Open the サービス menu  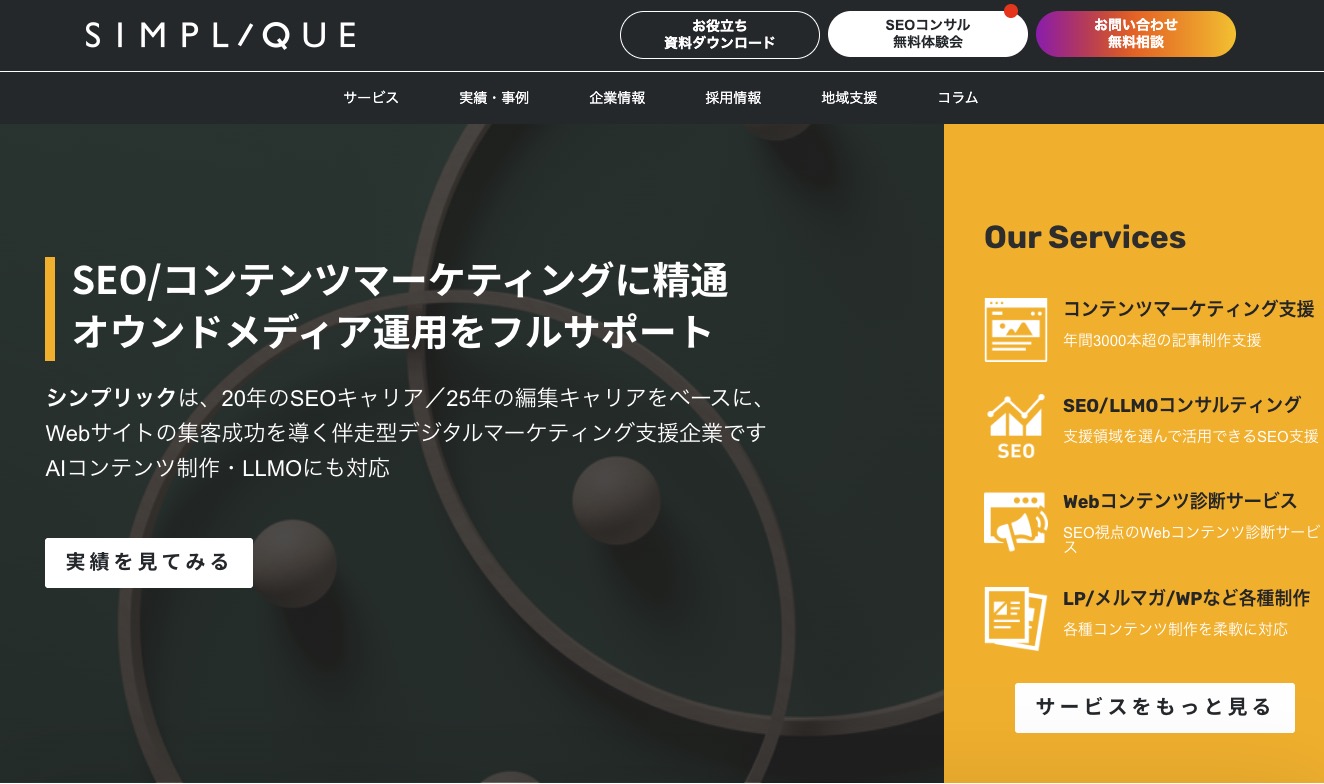click(x=371, y=98)
